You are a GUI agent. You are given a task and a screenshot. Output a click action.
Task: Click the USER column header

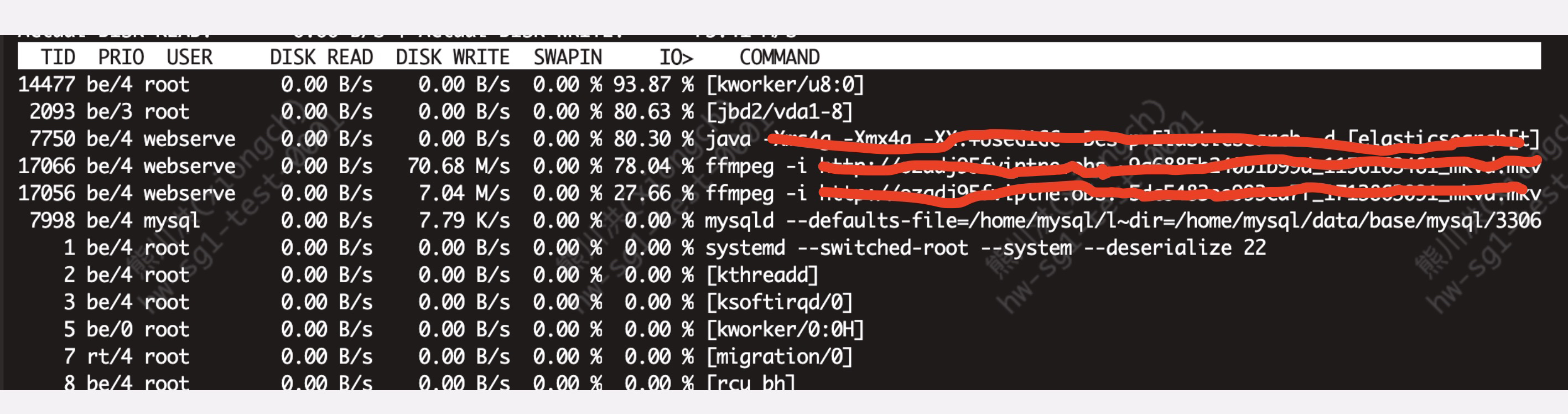click(190, 57)
